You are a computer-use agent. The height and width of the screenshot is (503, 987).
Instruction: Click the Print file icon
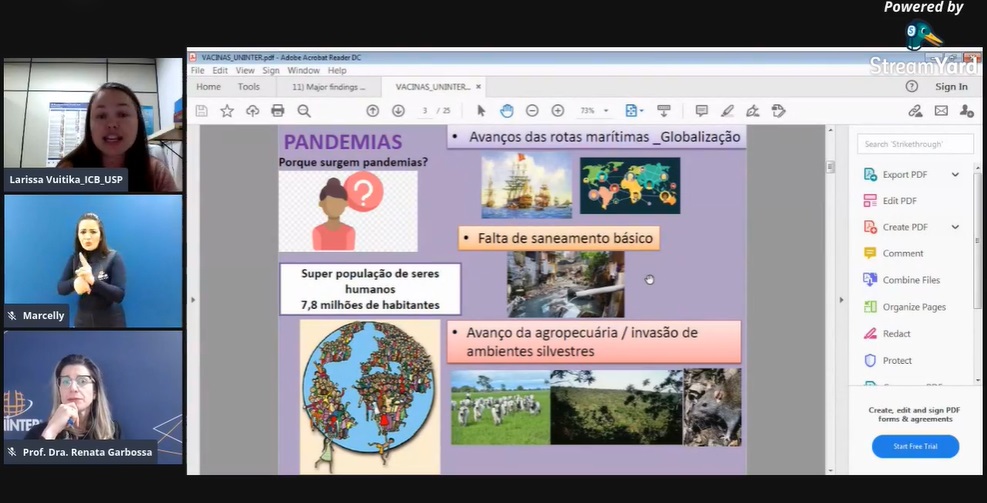278,111
